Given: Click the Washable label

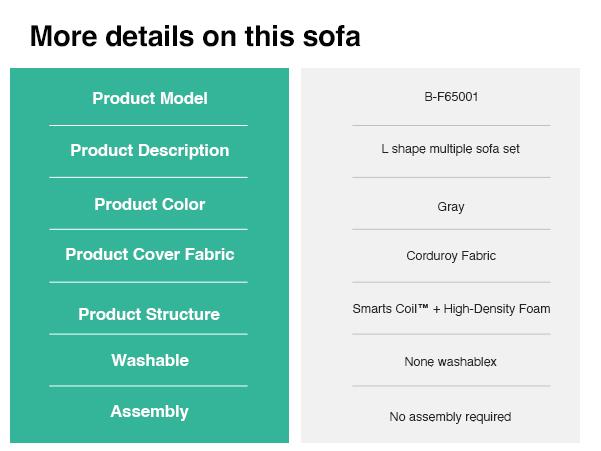Looking at the screenshot, I should (x=150, y=360).
